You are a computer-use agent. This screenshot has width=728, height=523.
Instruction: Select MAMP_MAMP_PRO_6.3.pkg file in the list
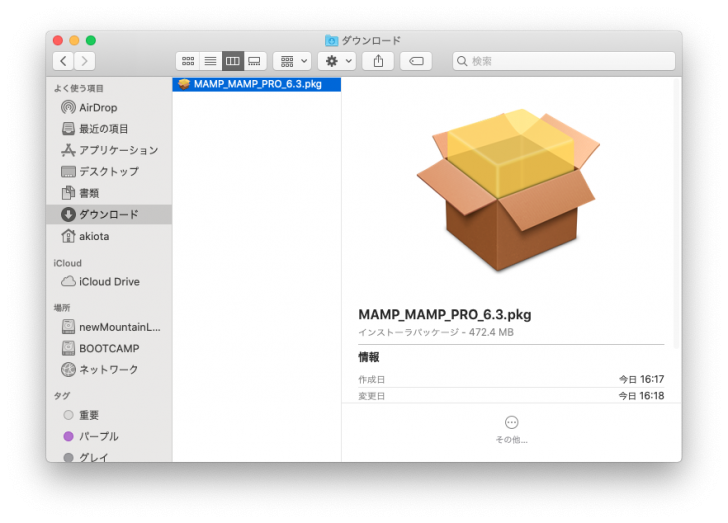coord(257,84)
